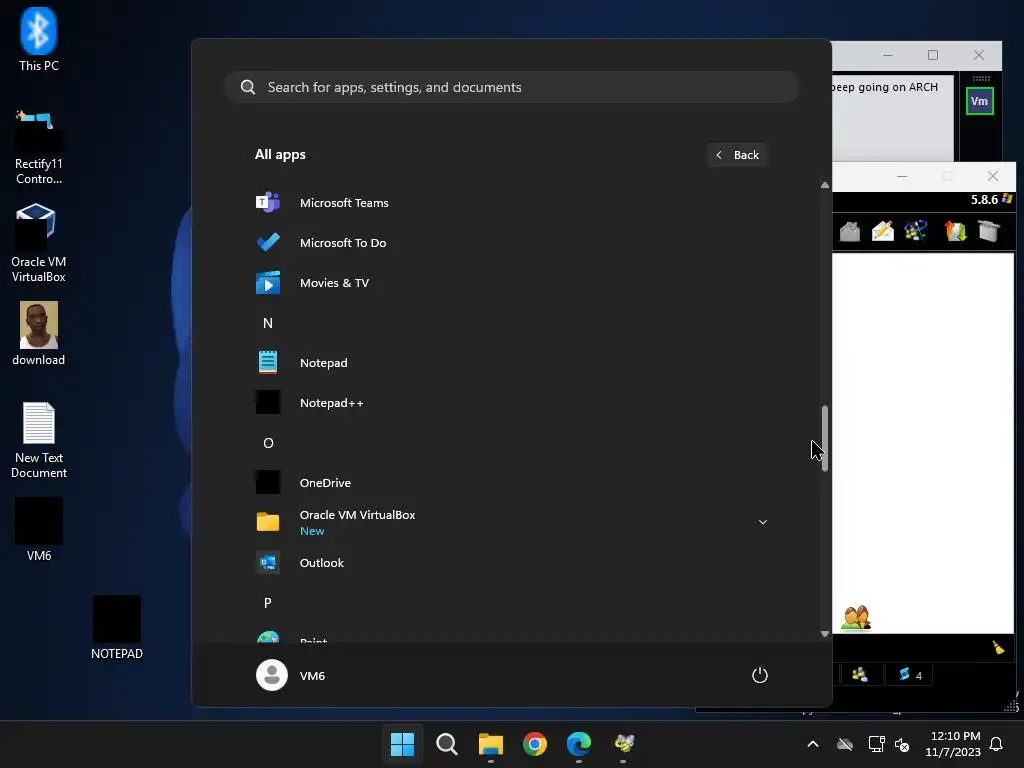Viewport: 1024px width, 768px height.
Task: Click the yellow broom clear icon
Action: (x=998, y=647)
